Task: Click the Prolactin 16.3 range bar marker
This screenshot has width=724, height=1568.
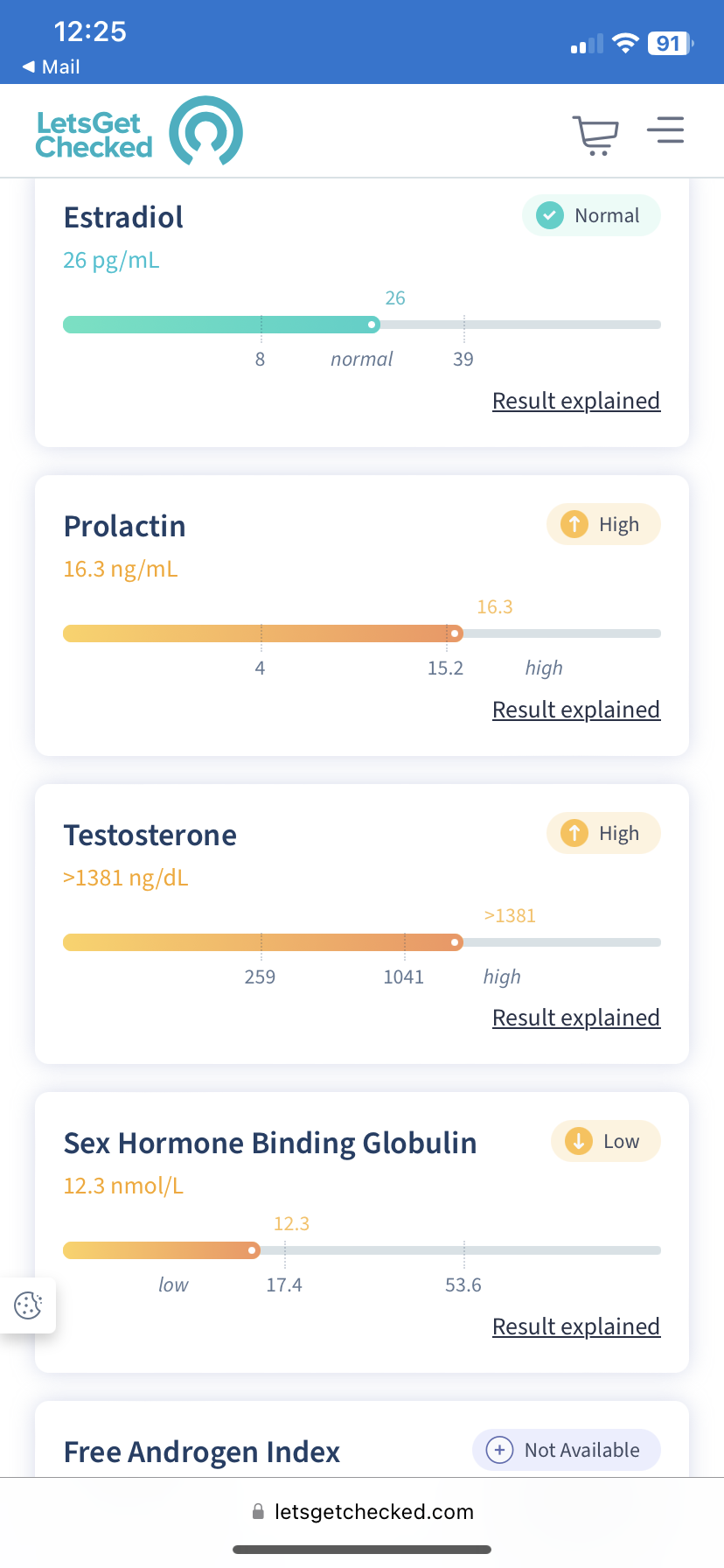Action: (455, 633)
